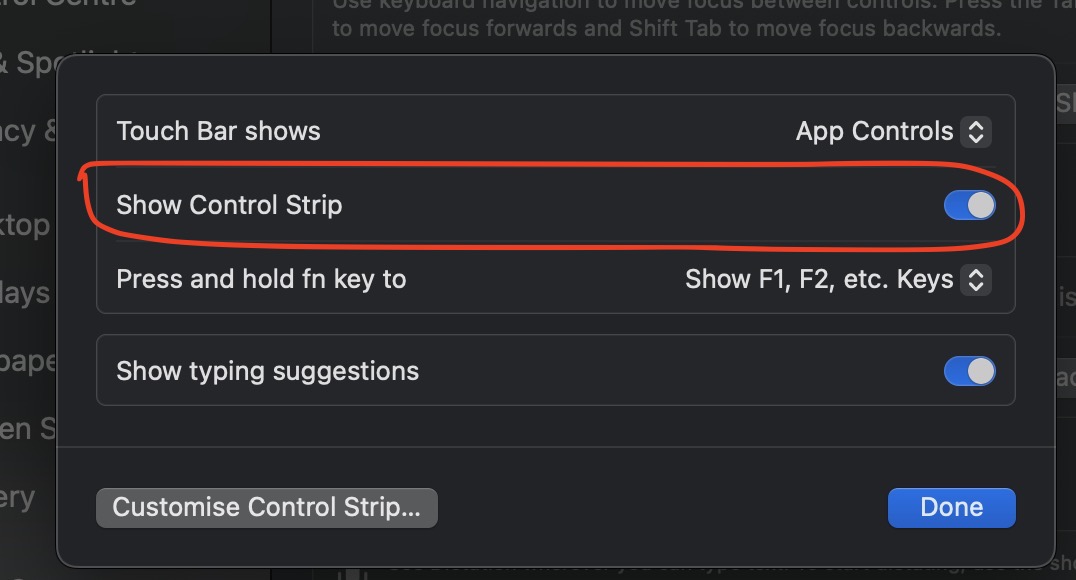
Task: Open Wallpaper settings in the sidebar
Action: click(25, 360)
